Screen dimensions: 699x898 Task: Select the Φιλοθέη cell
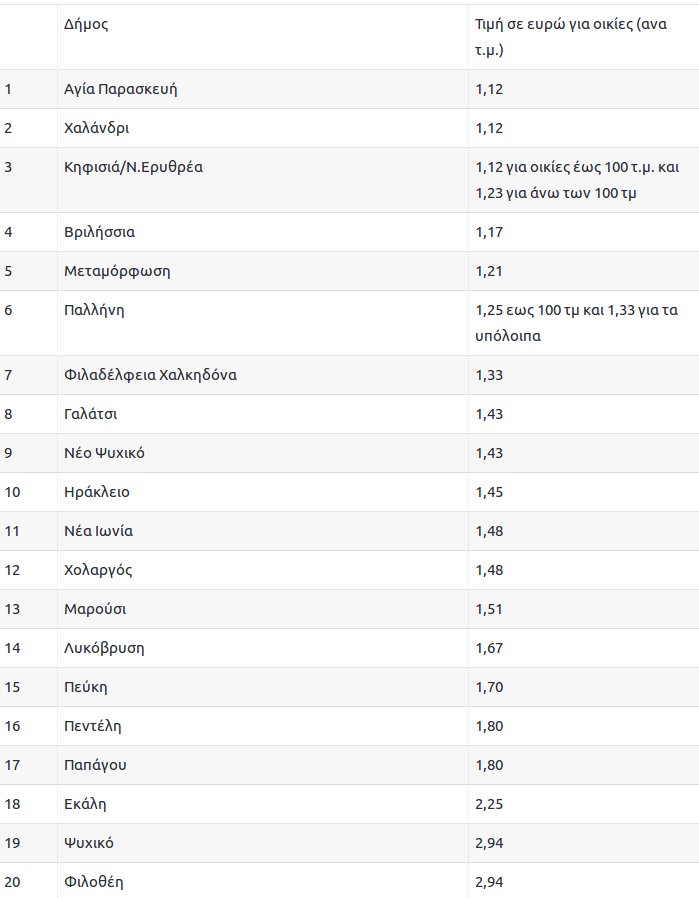click(94, 883)
